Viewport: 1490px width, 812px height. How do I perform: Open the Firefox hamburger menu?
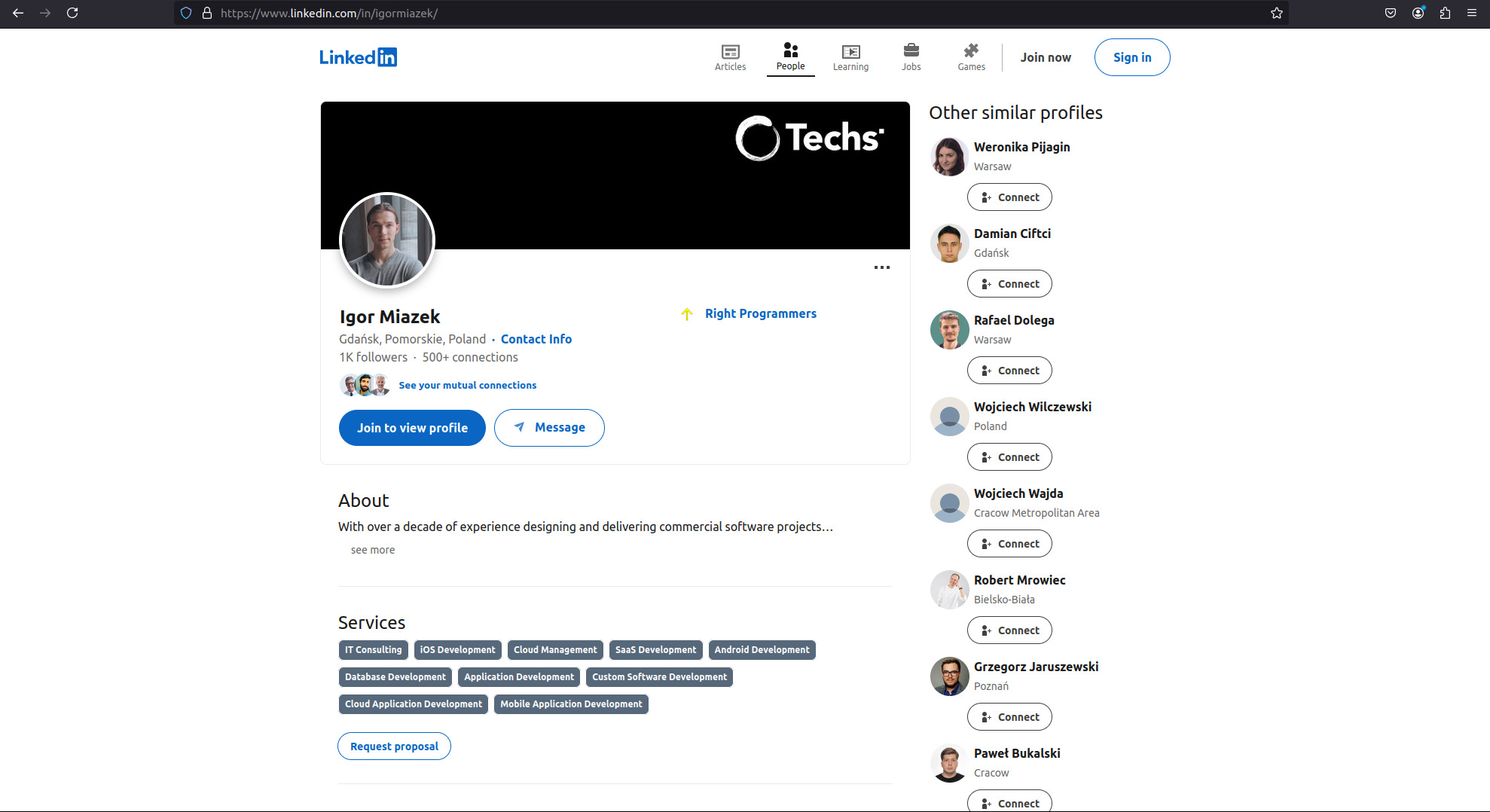pos(1472,13)
